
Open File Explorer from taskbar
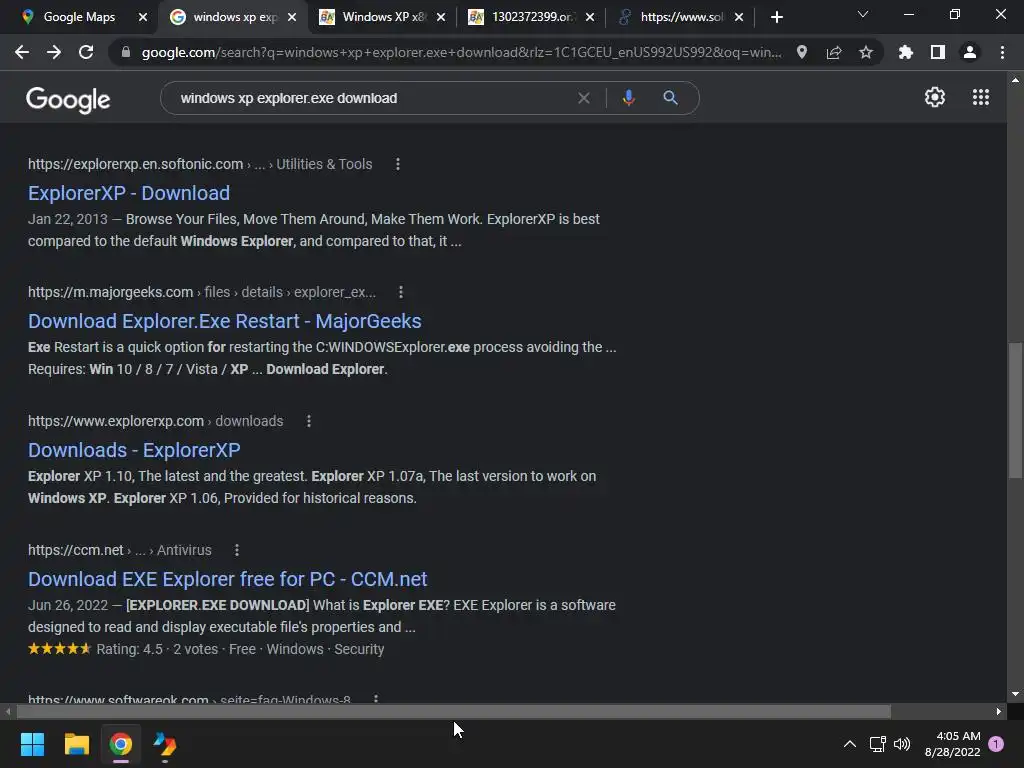point(76,744)
